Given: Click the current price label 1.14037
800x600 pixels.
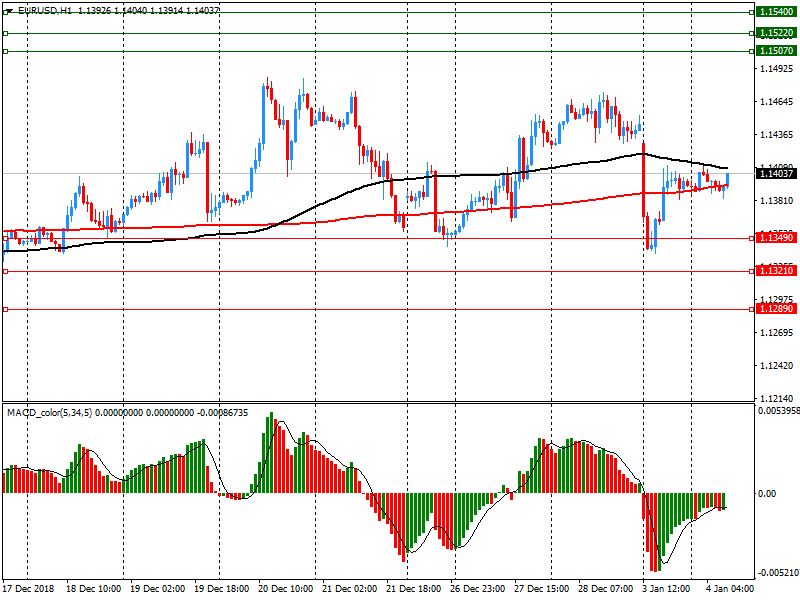Looking at the screenshot, I should (x=776, y=174).
